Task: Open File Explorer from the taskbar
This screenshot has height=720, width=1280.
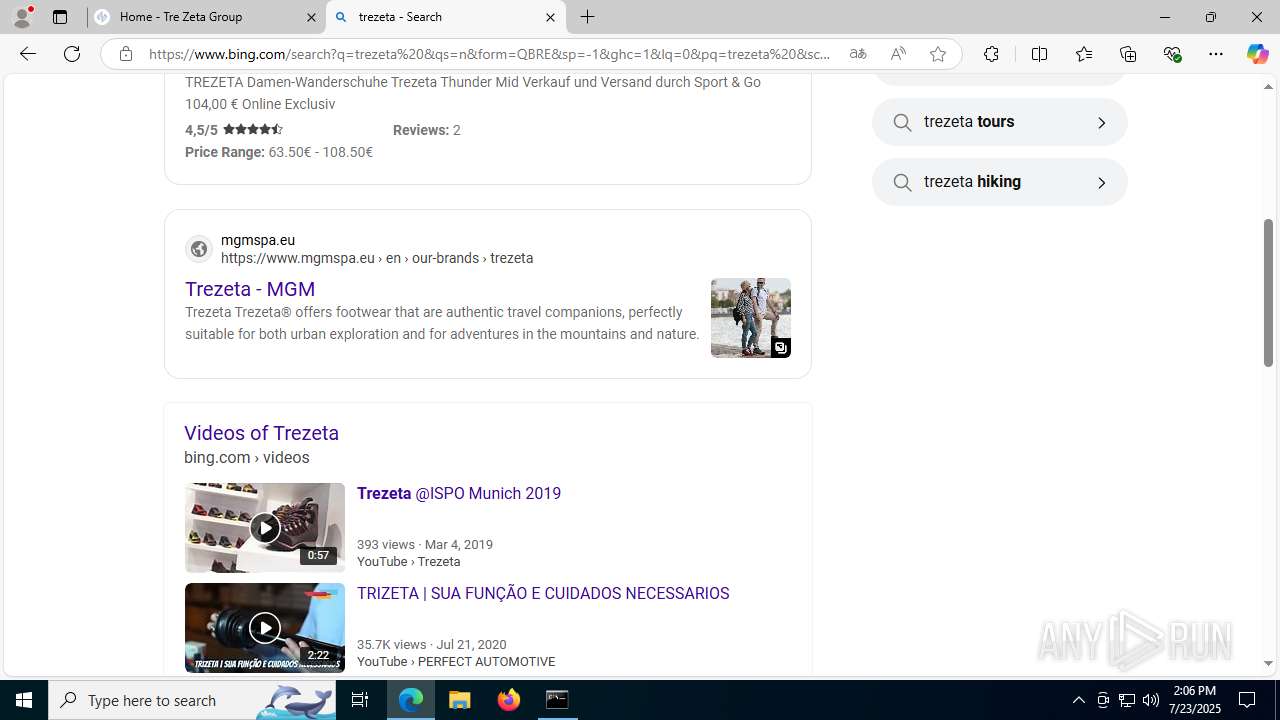Action: click(x=460, y=700)
